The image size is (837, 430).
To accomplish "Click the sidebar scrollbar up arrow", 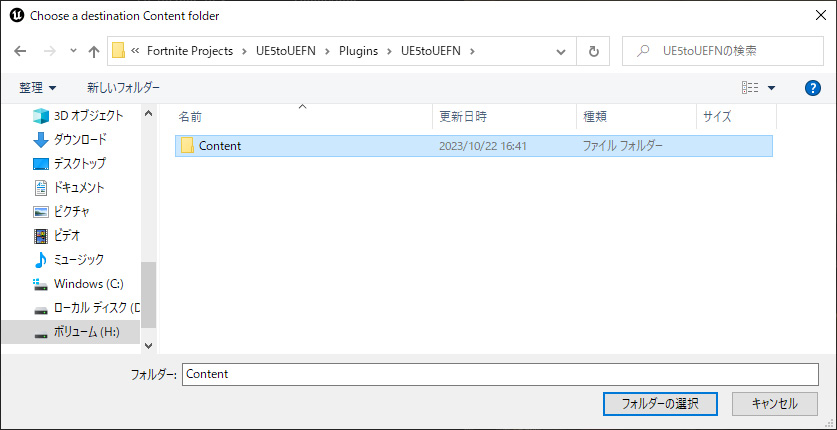I will point(148,113).
